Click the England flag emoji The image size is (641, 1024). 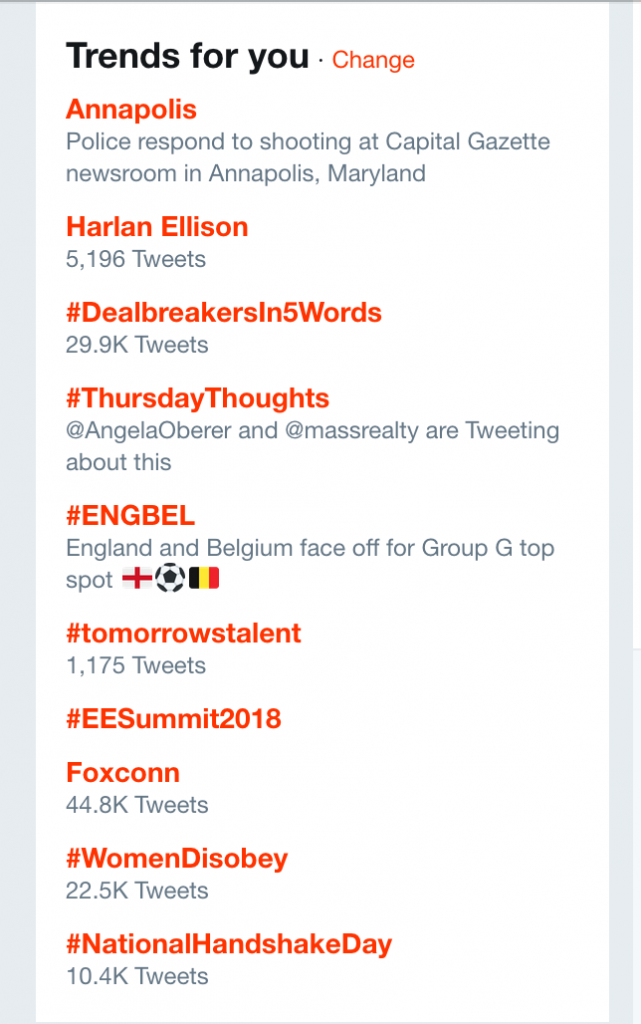[137, 579]
